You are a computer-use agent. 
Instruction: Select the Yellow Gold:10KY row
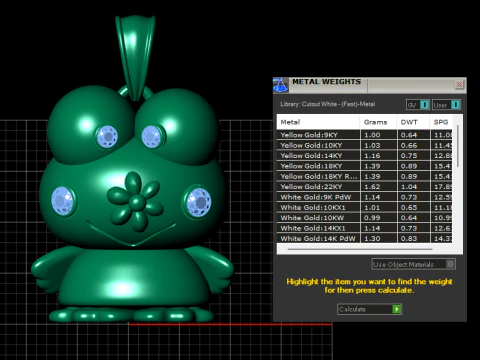point(364,145)
